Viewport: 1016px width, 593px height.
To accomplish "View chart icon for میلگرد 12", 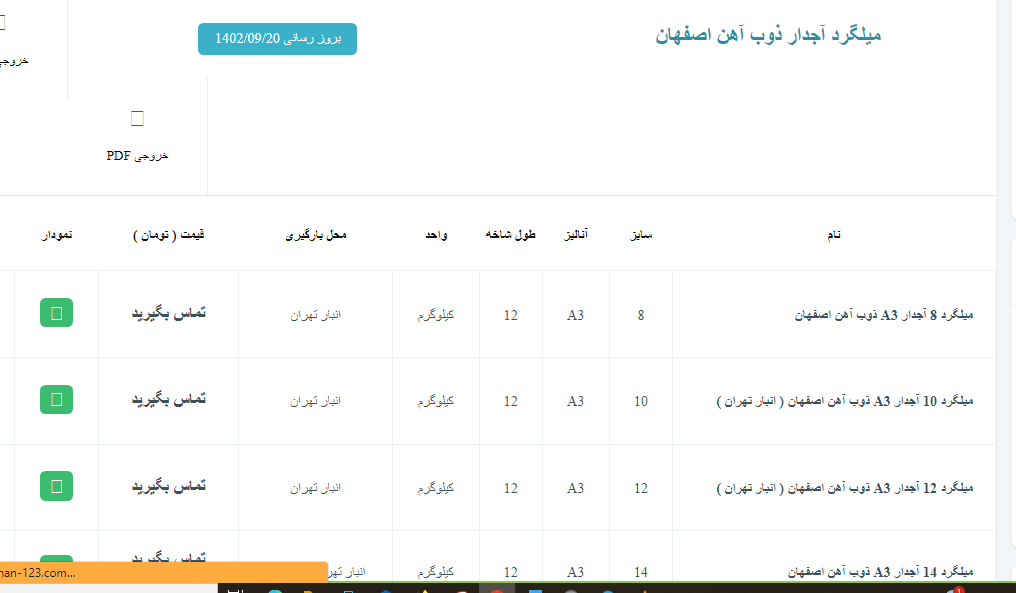I will 56,486.
